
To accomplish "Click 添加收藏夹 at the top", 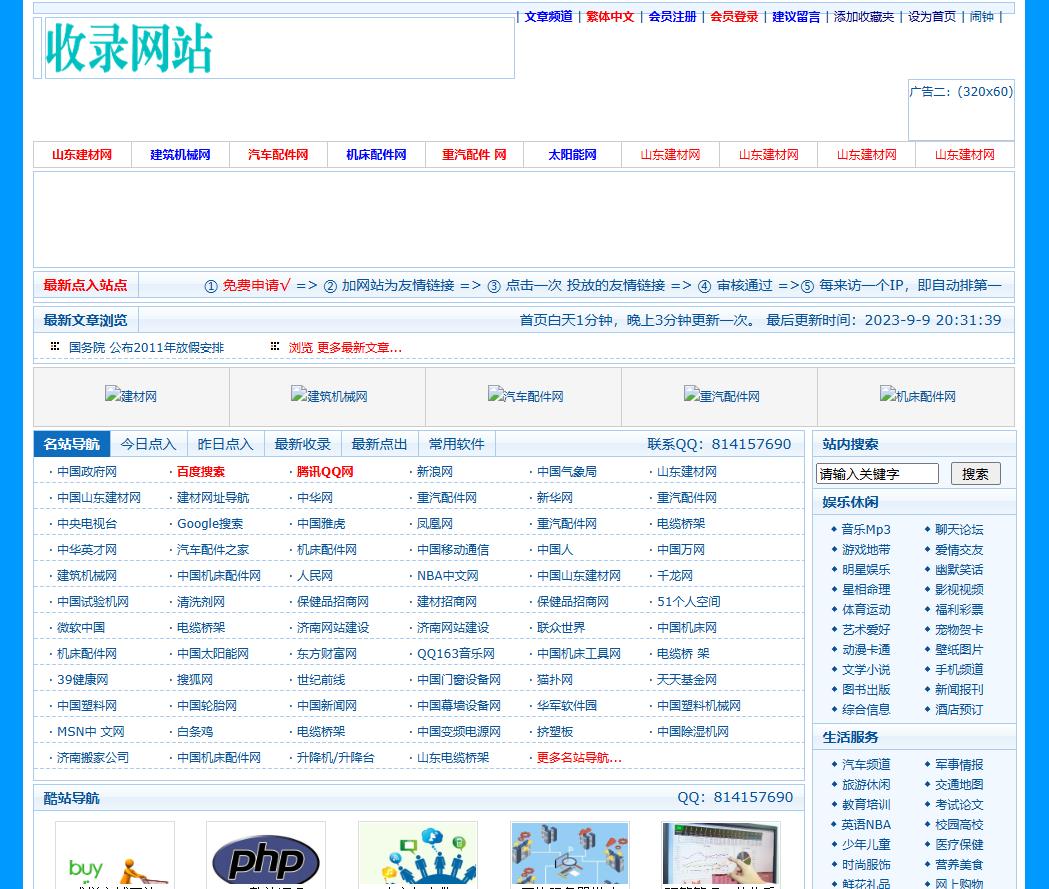I will click(864, 17).
